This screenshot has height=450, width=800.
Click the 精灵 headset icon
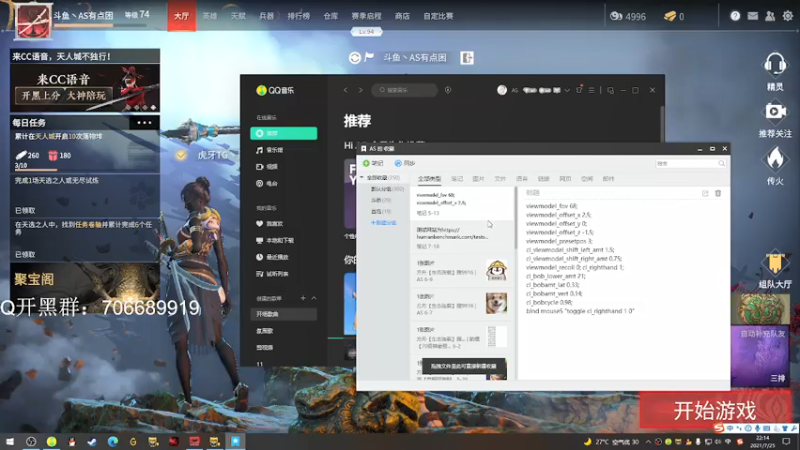pyautogui.click(x=775, y=65)
